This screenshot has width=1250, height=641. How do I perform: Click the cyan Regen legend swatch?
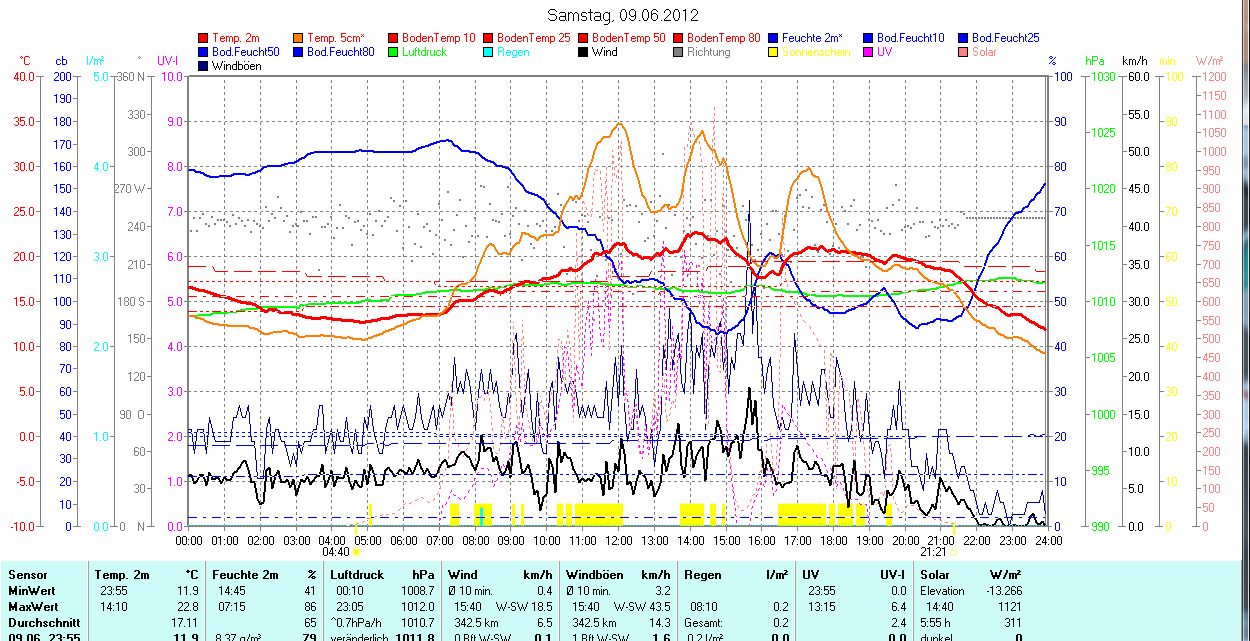pos(488,52)
